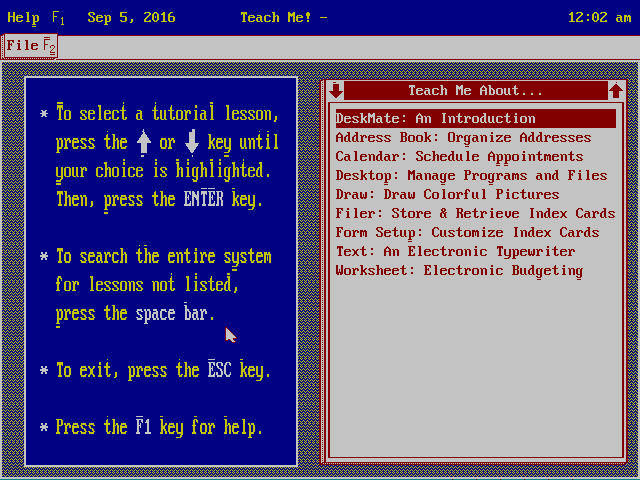The width and height of the screenshot is (640, 480).
Task: Click the Sep 5, 2016 date
Action: 131,18
